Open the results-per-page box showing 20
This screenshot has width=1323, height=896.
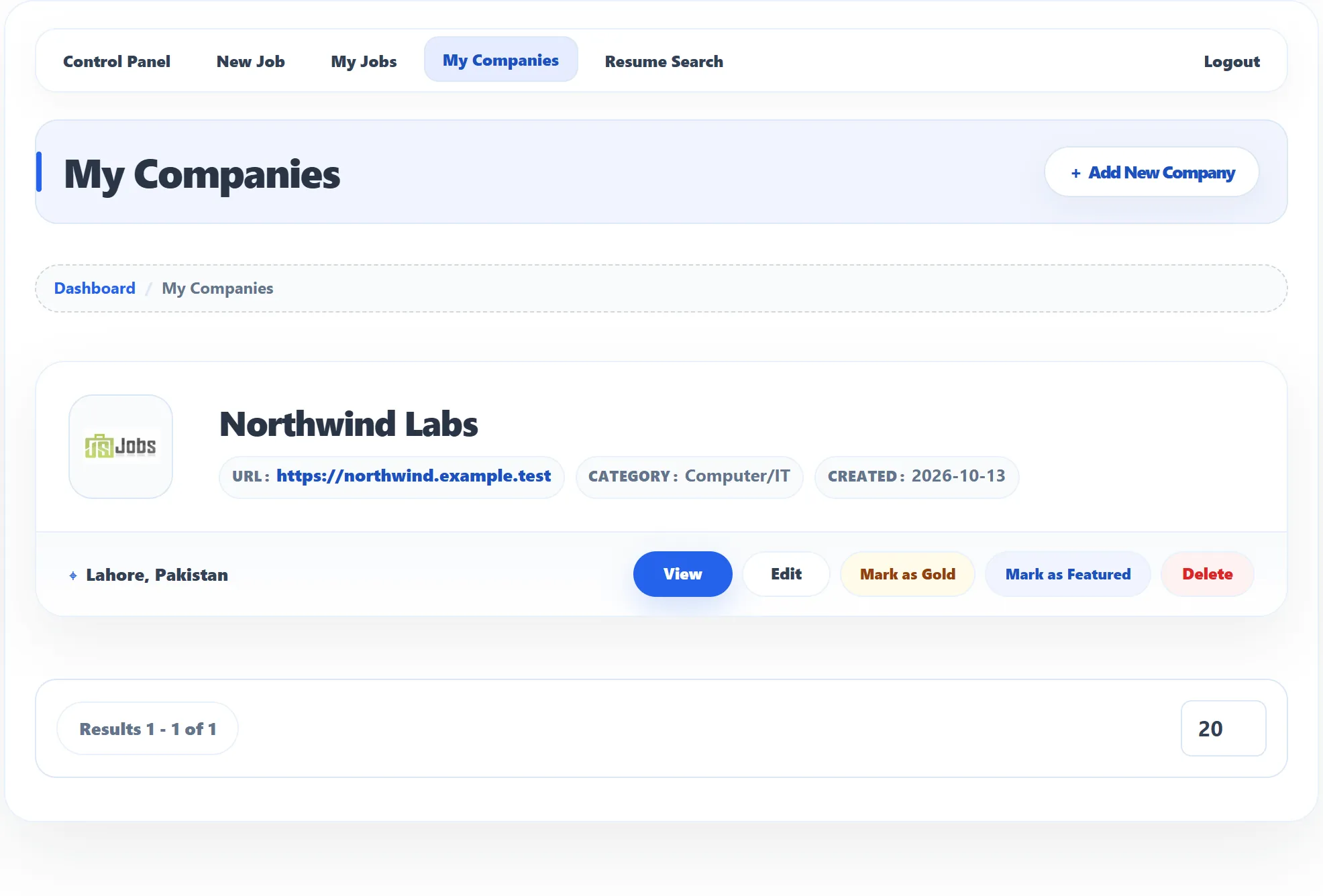(1224, 728)
